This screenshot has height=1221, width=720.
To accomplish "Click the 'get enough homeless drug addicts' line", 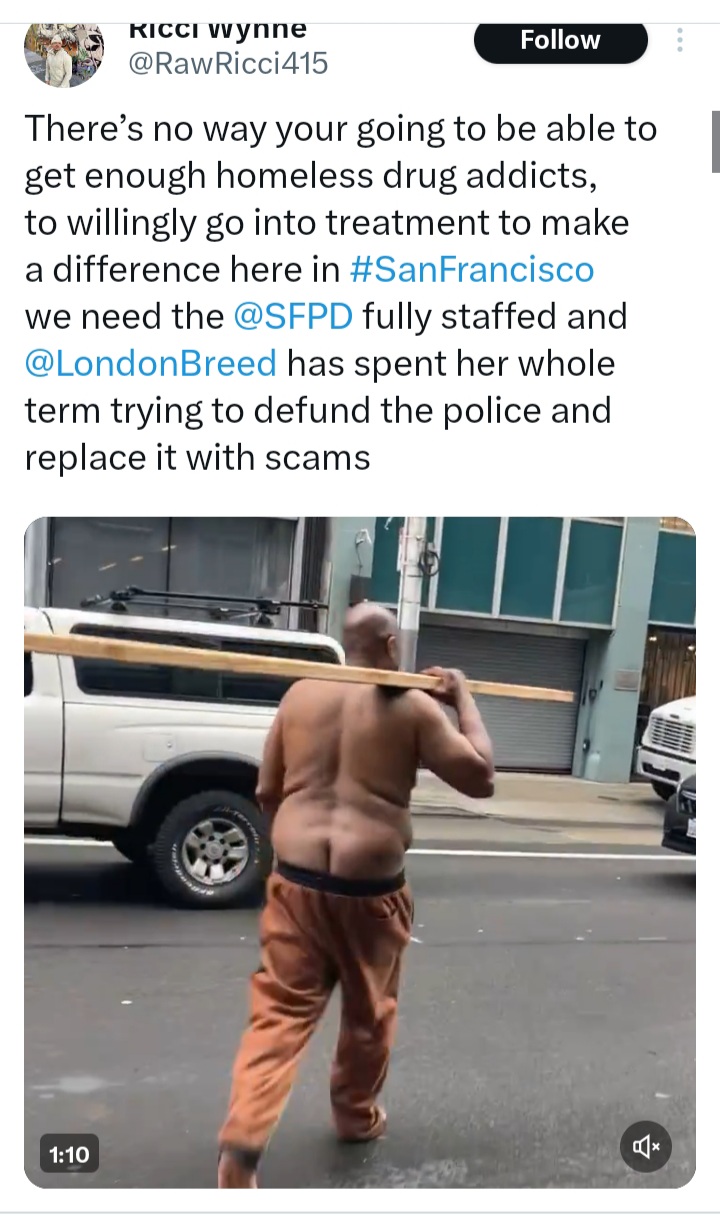I will 311,176.
